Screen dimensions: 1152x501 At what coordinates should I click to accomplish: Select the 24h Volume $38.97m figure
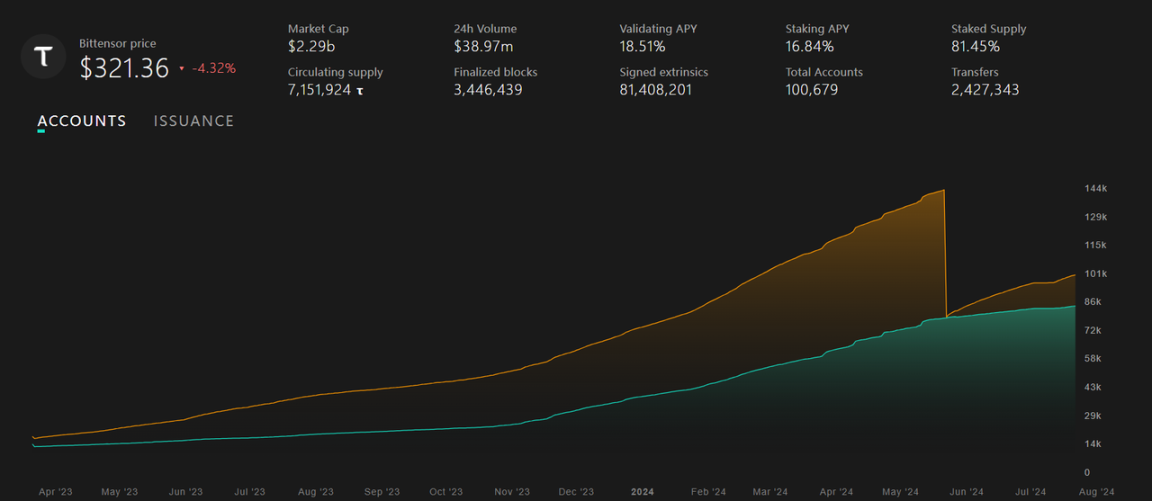click(483, 46)
